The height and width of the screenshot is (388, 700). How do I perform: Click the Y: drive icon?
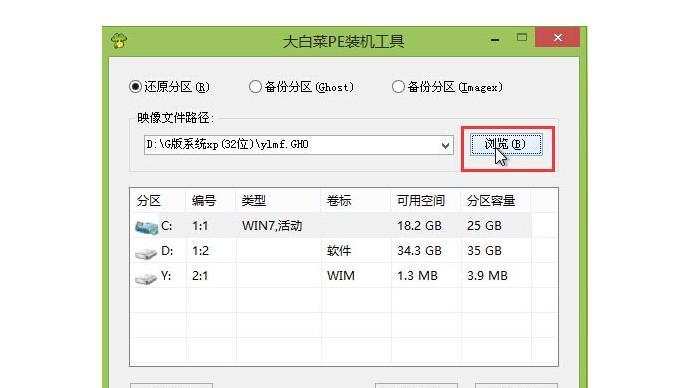click(x=146, y=278)
